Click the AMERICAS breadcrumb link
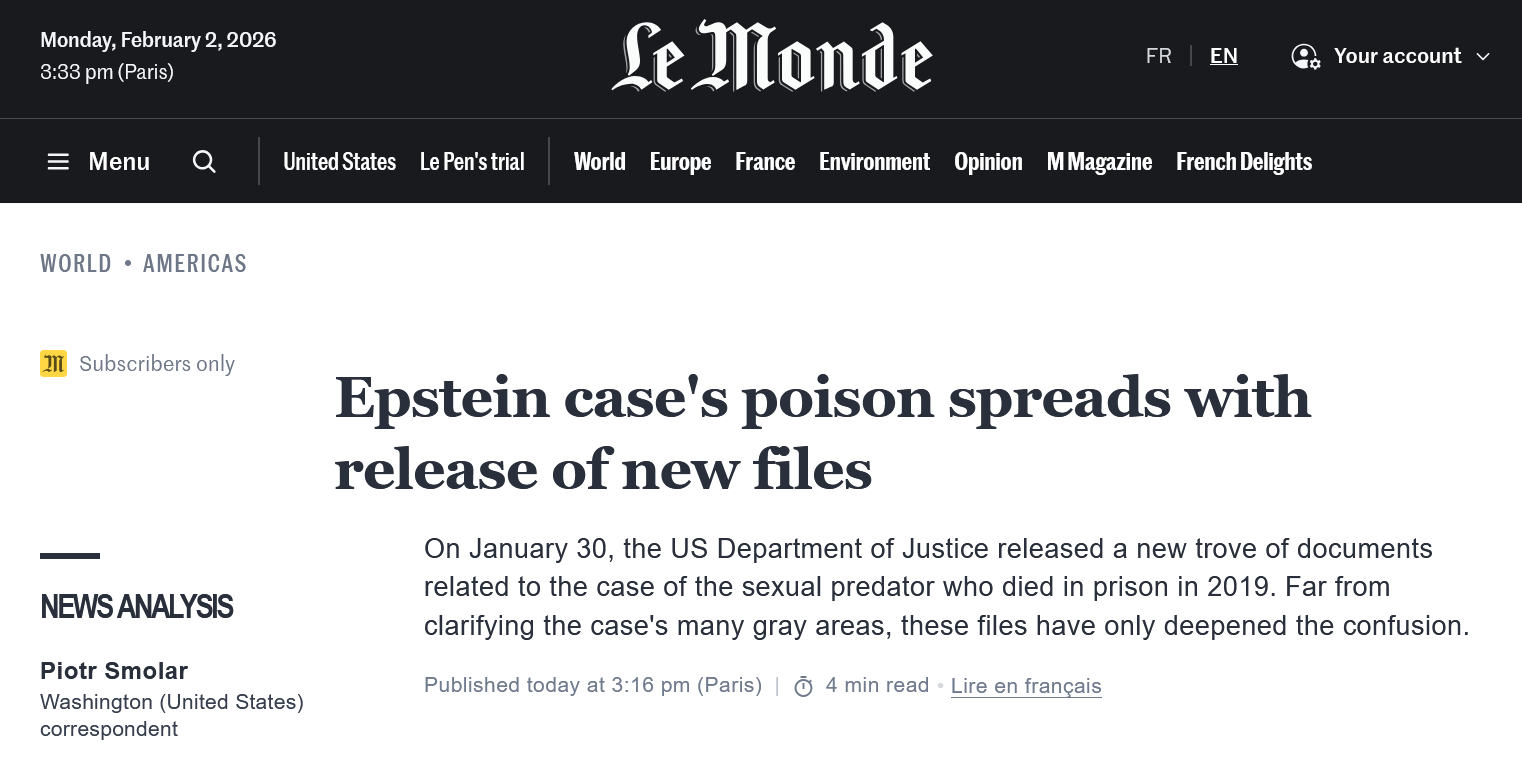 pyautogui.click(x=195, y=264)
